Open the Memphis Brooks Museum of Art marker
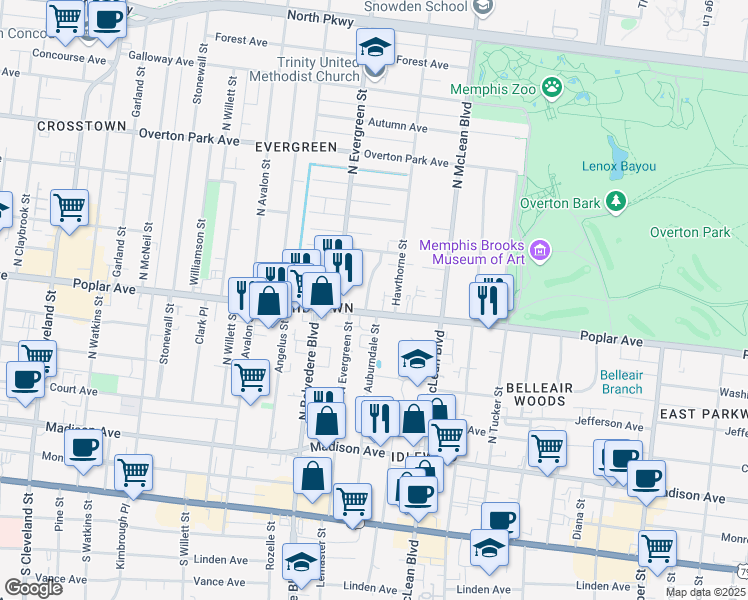The height and width of the screenshot is (600, 748). click(541, 252)
